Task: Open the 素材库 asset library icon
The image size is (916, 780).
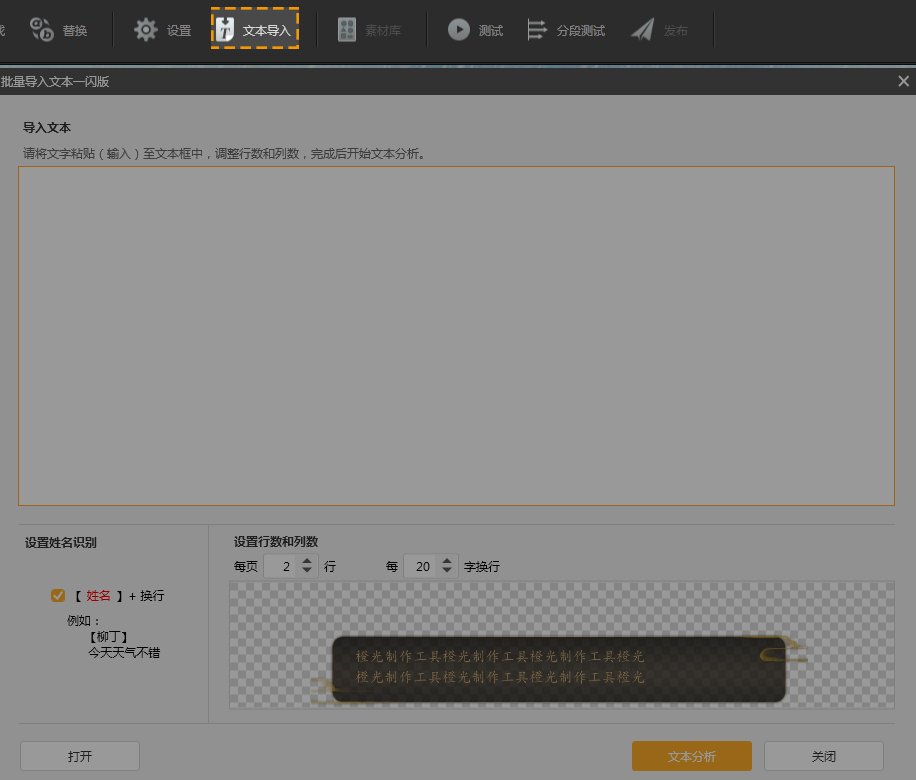Action: pyautogui.click(x=347, y=30)
